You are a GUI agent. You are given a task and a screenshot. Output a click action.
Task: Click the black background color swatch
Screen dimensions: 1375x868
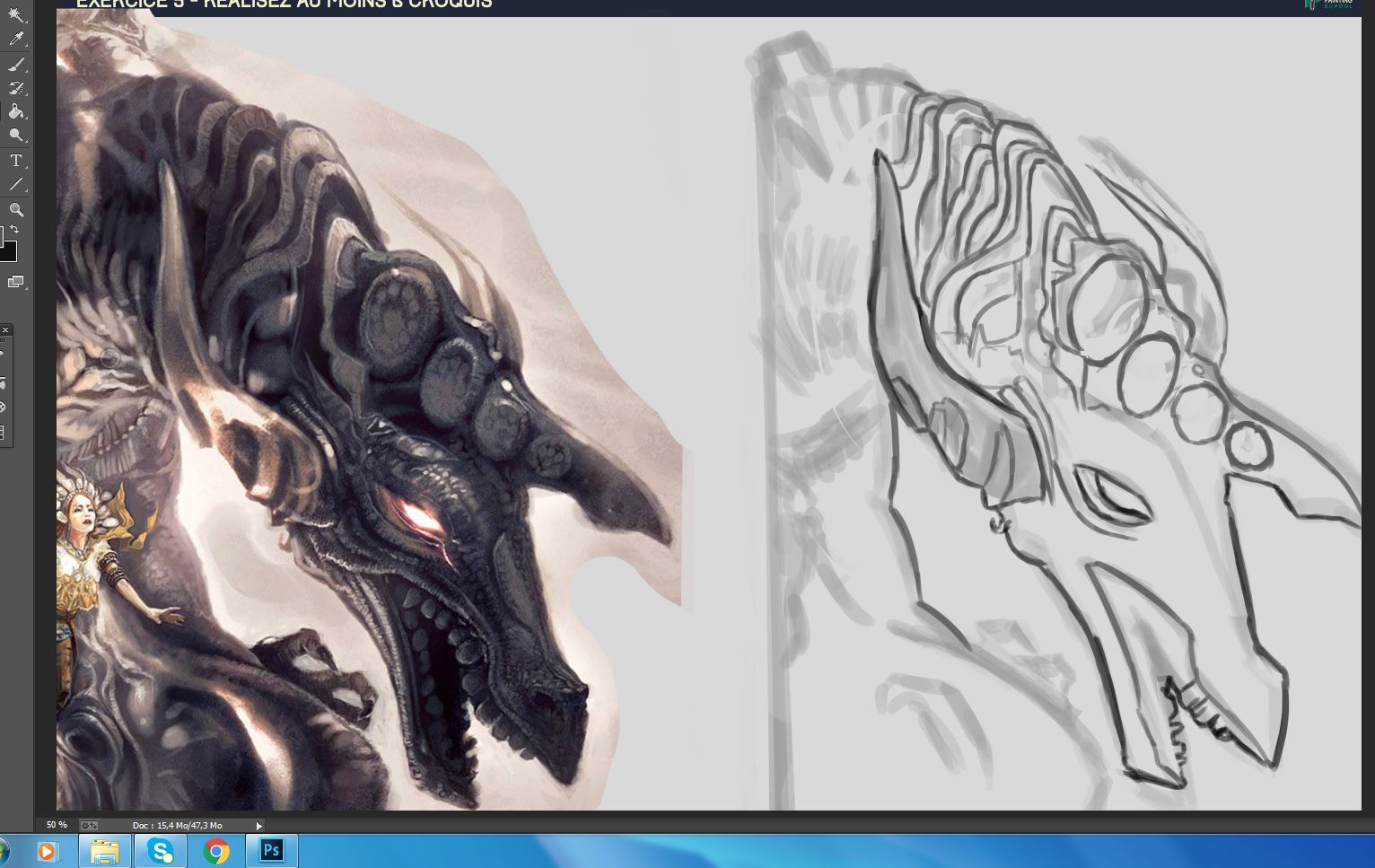pyautogui.click(x=8, y=251)
